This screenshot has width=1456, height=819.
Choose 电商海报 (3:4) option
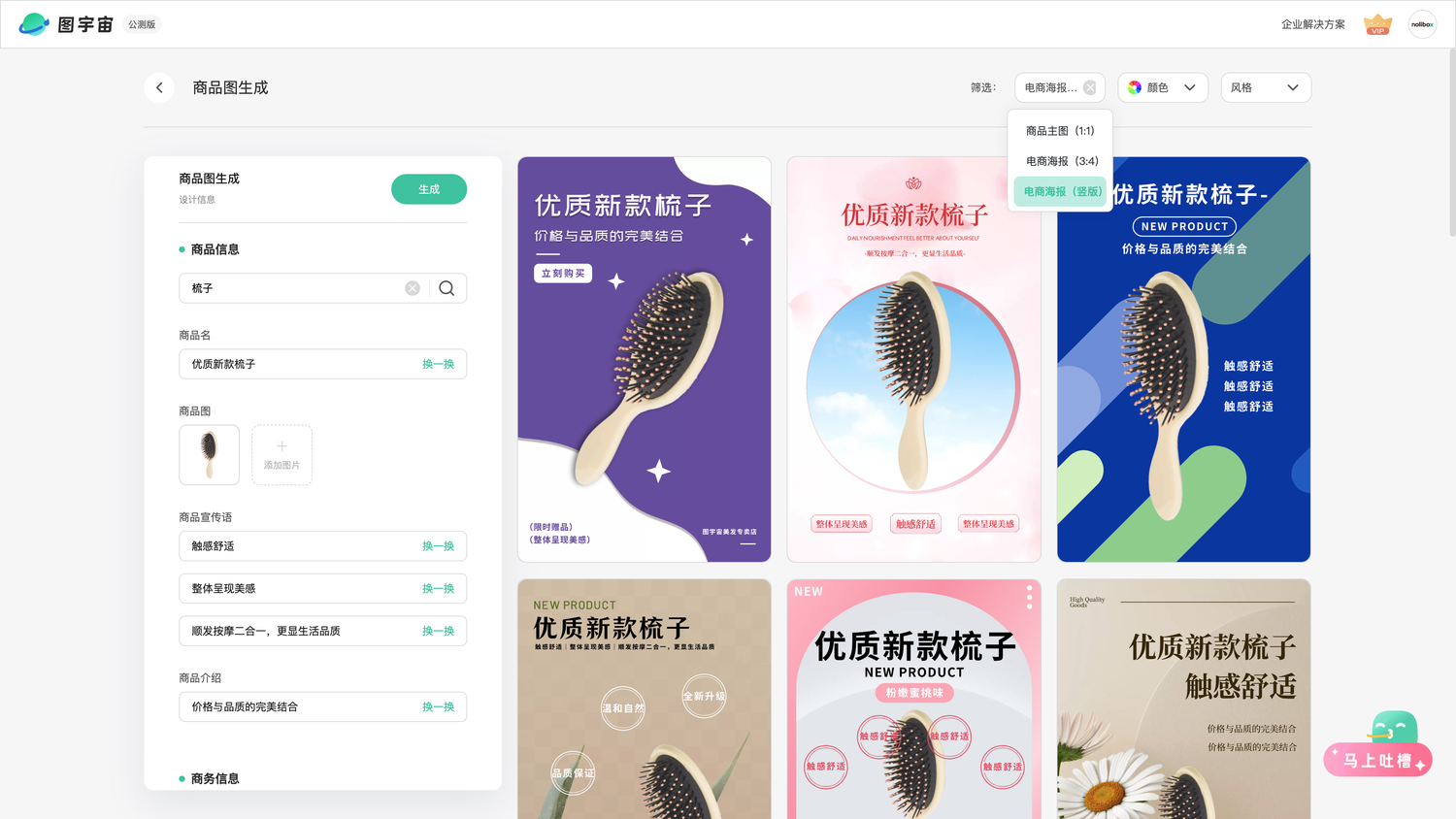click(1060, 161)
